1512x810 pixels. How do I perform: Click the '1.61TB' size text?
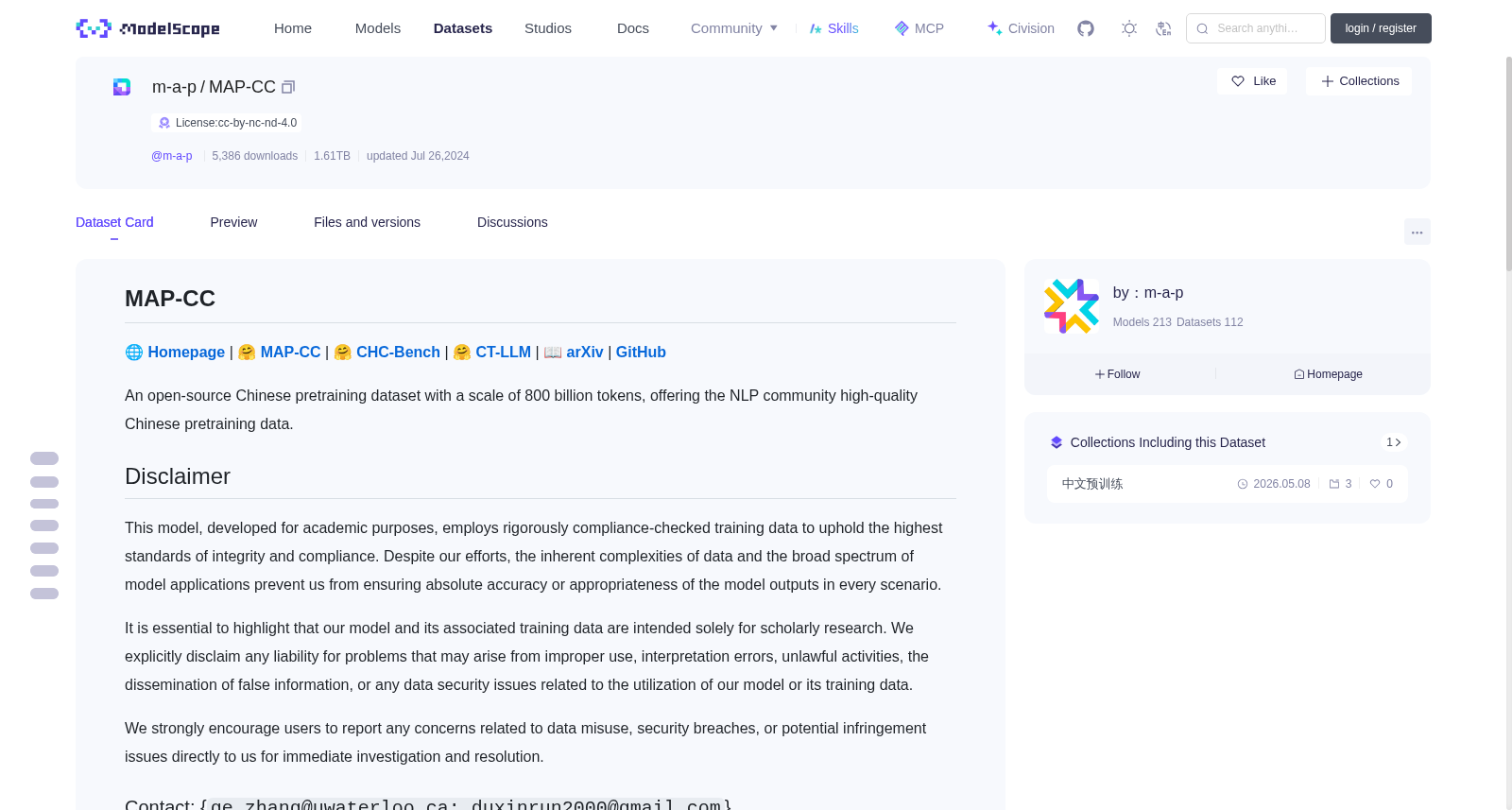pyautogui.click(x=332, y=156)
